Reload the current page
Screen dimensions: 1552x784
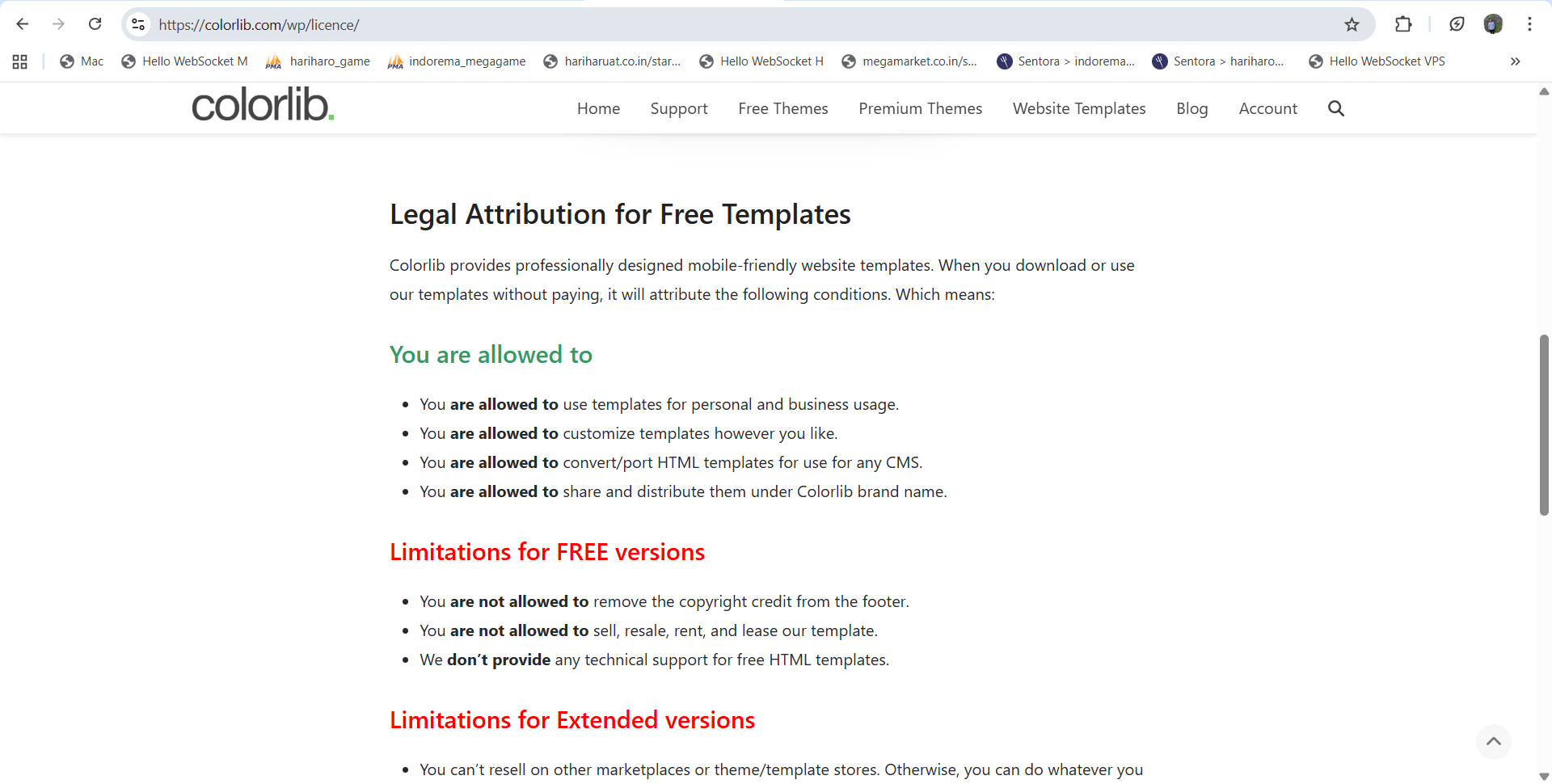(x=95, y=24)
